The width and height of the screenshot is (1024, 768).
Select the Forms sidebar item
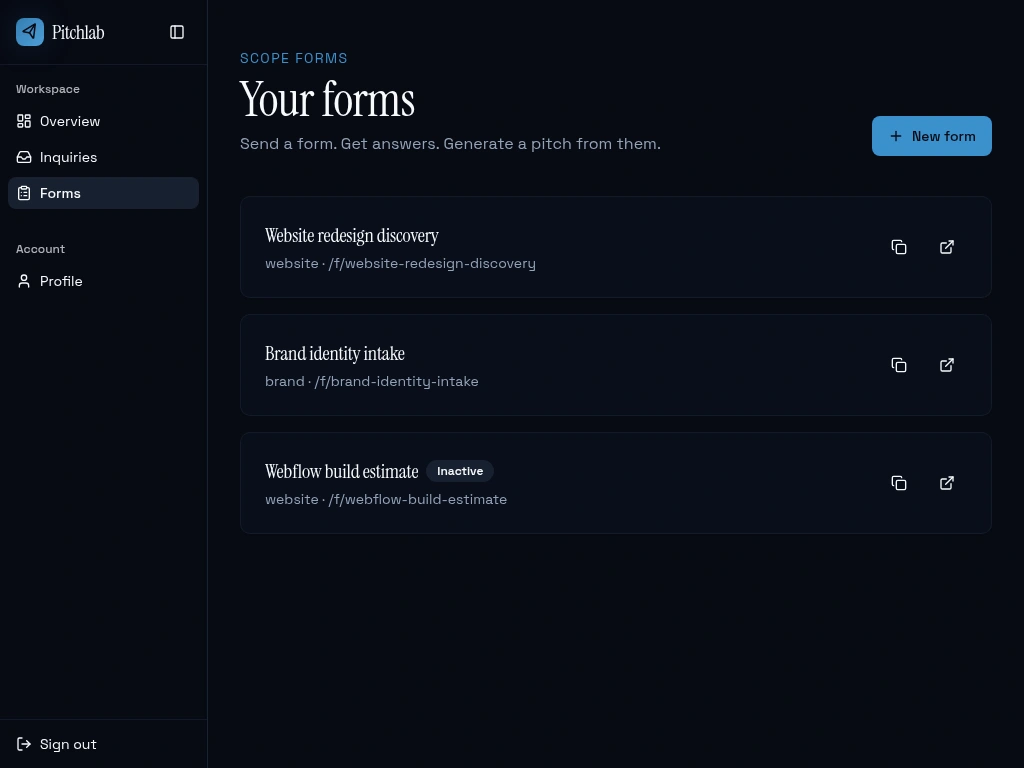60,193
